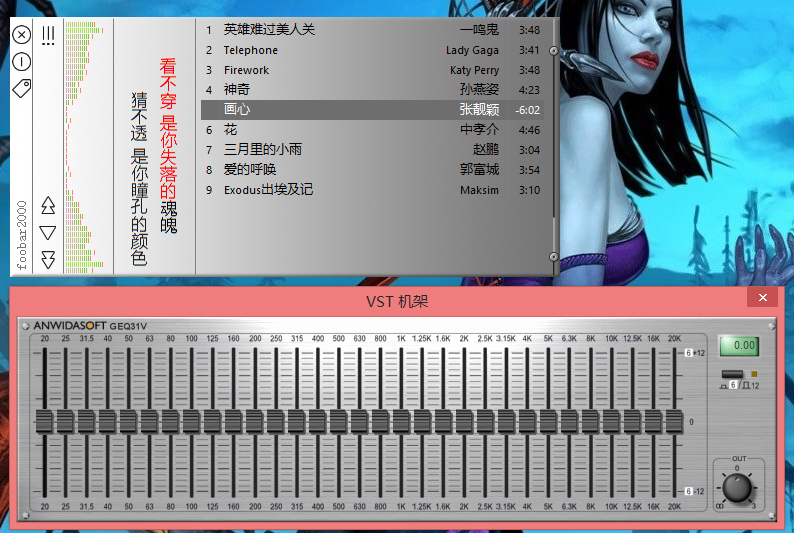Click the VST 机架 window title
The width and height of the screenshot is (794, 533).
coord(397,302)
